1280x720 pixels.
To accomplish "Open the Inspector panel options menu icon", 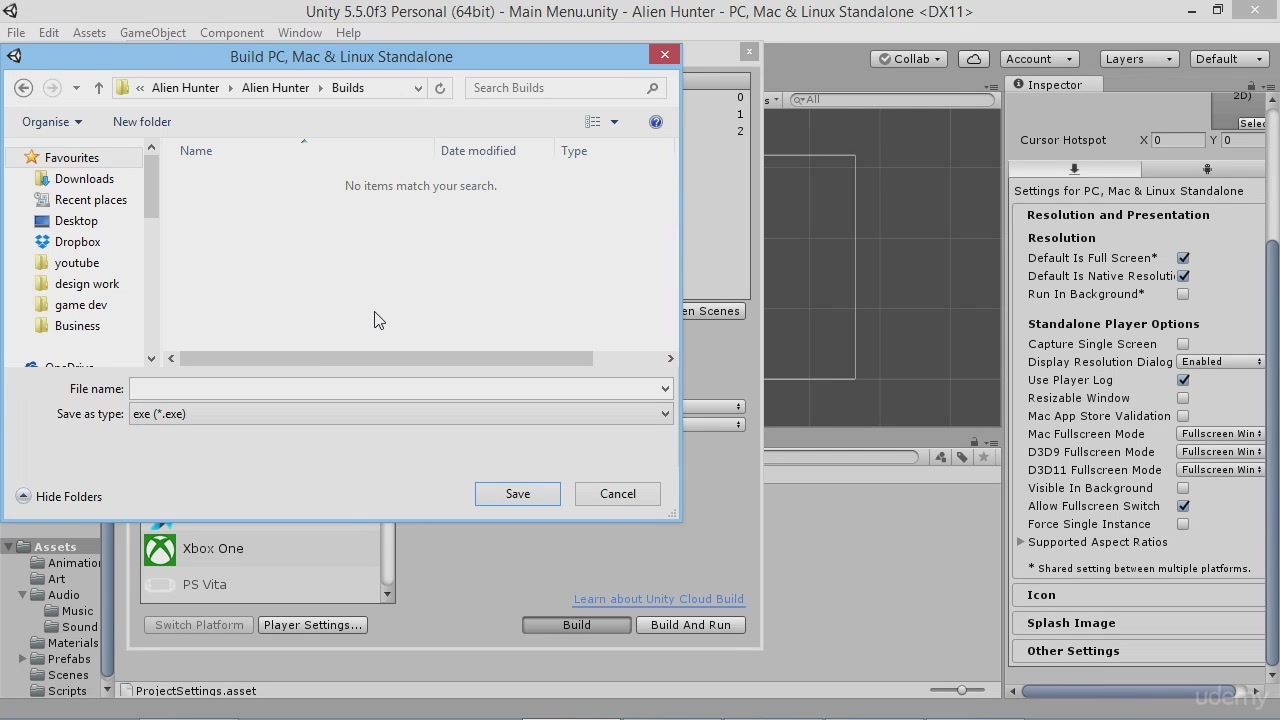I will pyautogui.click(x=1271, y=85).
